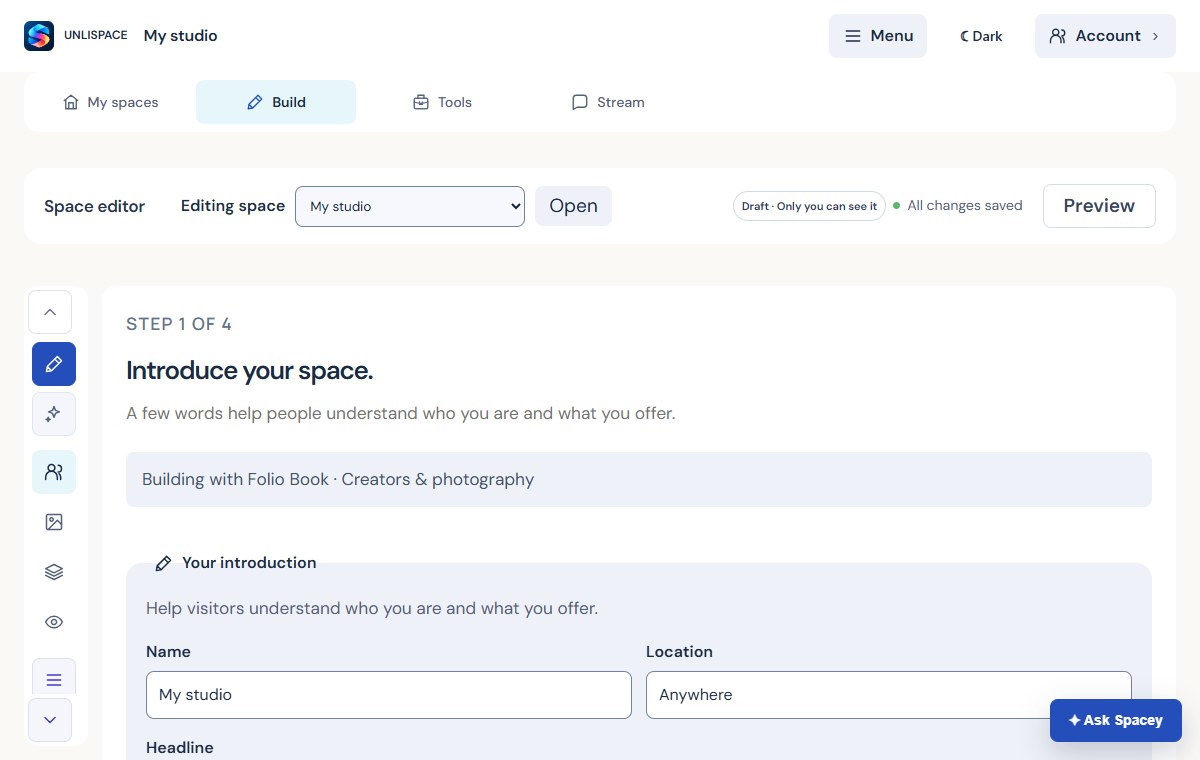1200x760 pixels.
Task: Click the Draft visibility badge
Action: coord(809,206)
